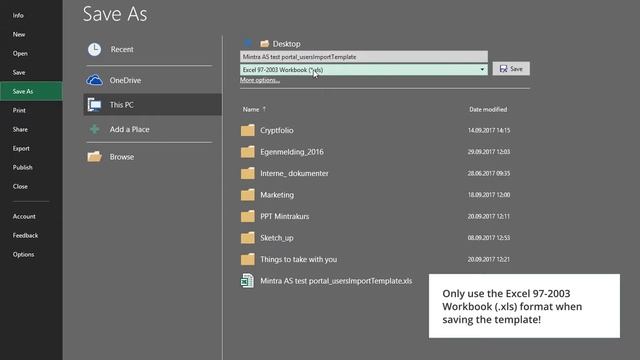
Task: Open the Interne_ dokumenter folder name
Action: [294, 173]
